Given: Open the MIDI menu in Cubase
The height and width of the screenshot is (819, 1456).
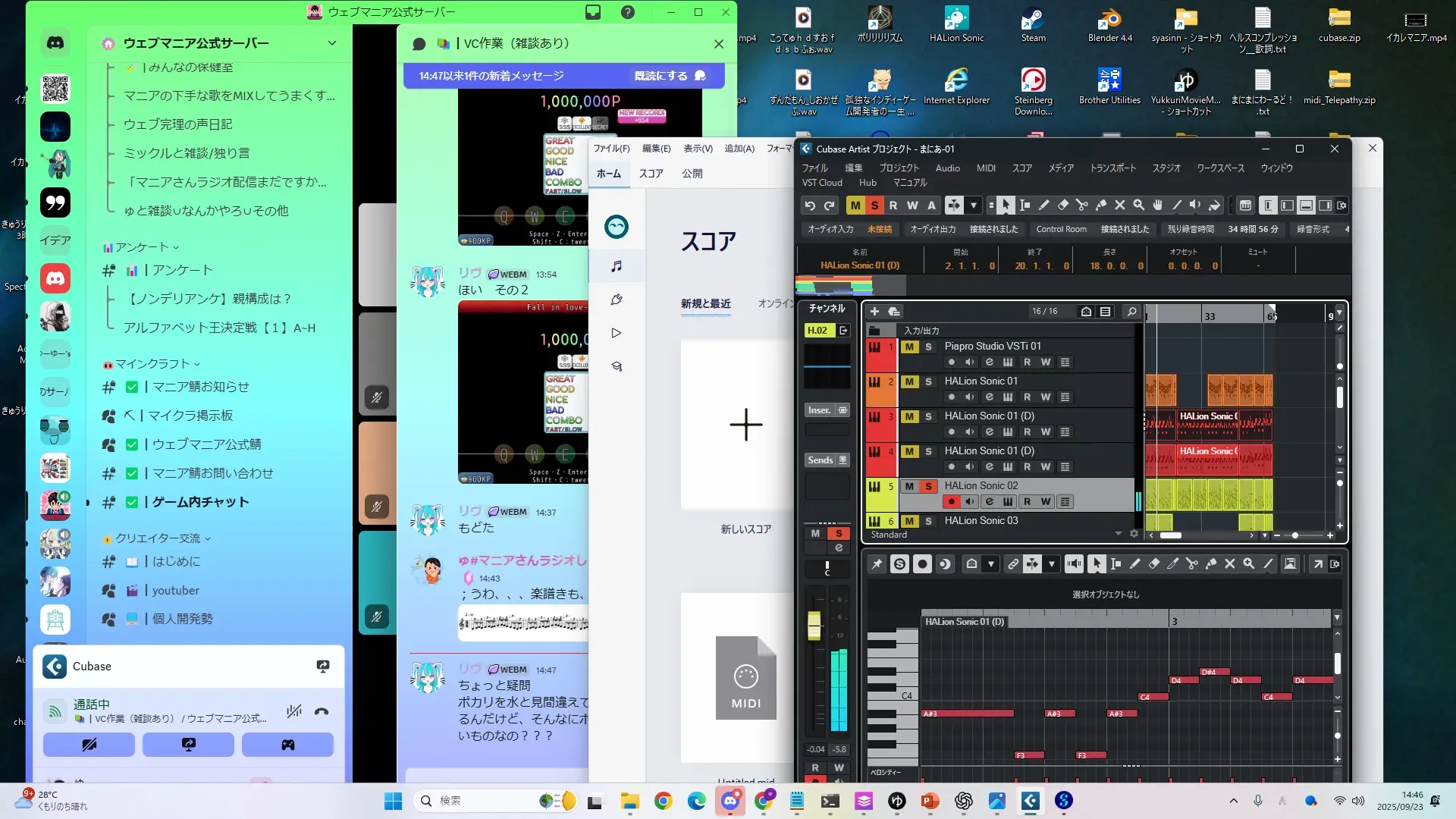Looking at the screenshot, I should pos(986,168).
